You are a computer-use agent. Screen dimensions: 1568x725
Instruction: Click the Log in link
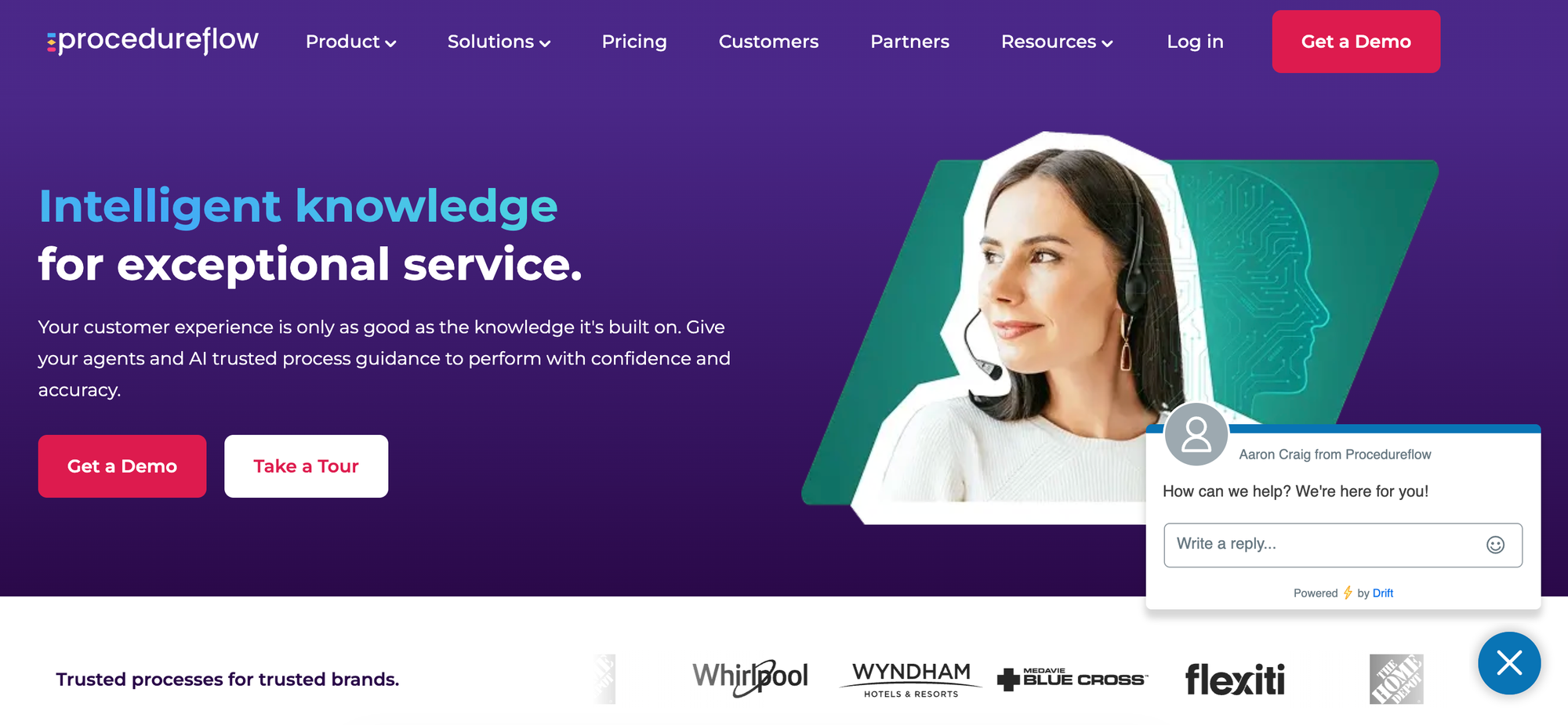[x=1195, y=42]
